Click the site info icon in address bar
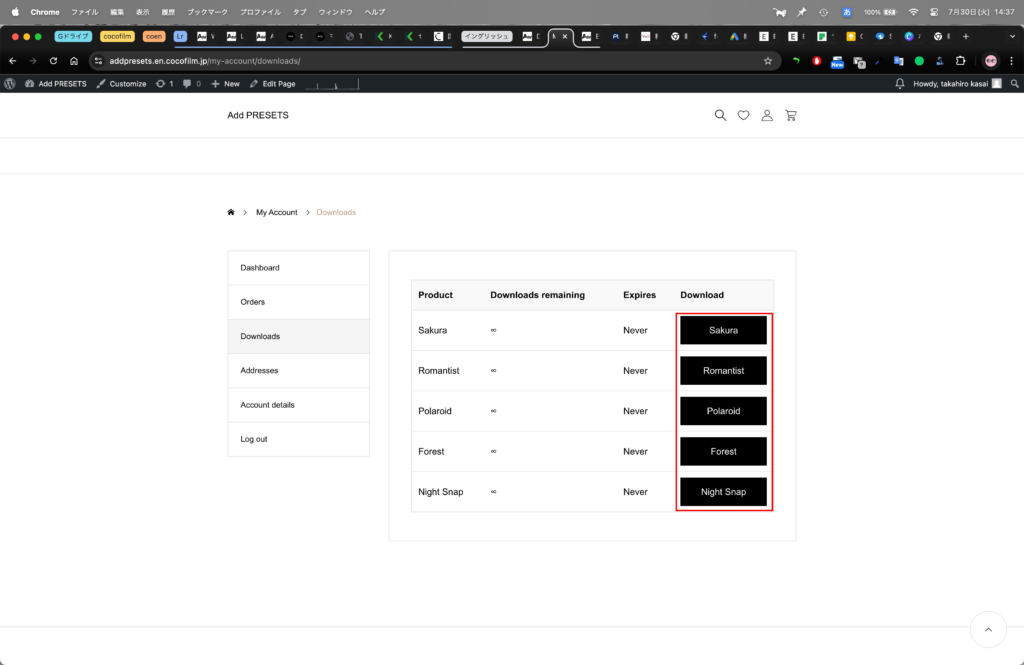The image size is (1024, 665). [99, 61]
